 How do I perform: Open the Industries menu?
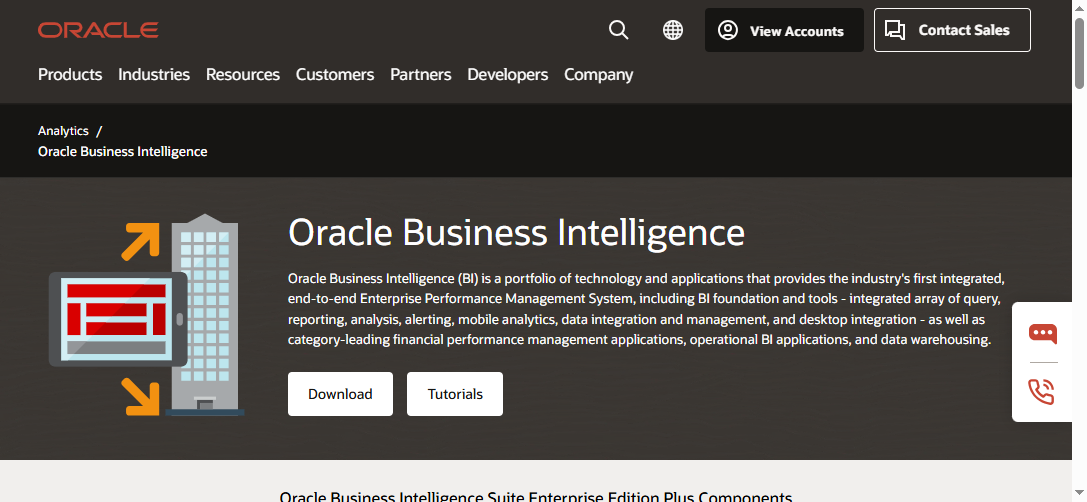(x=154, y=74)
